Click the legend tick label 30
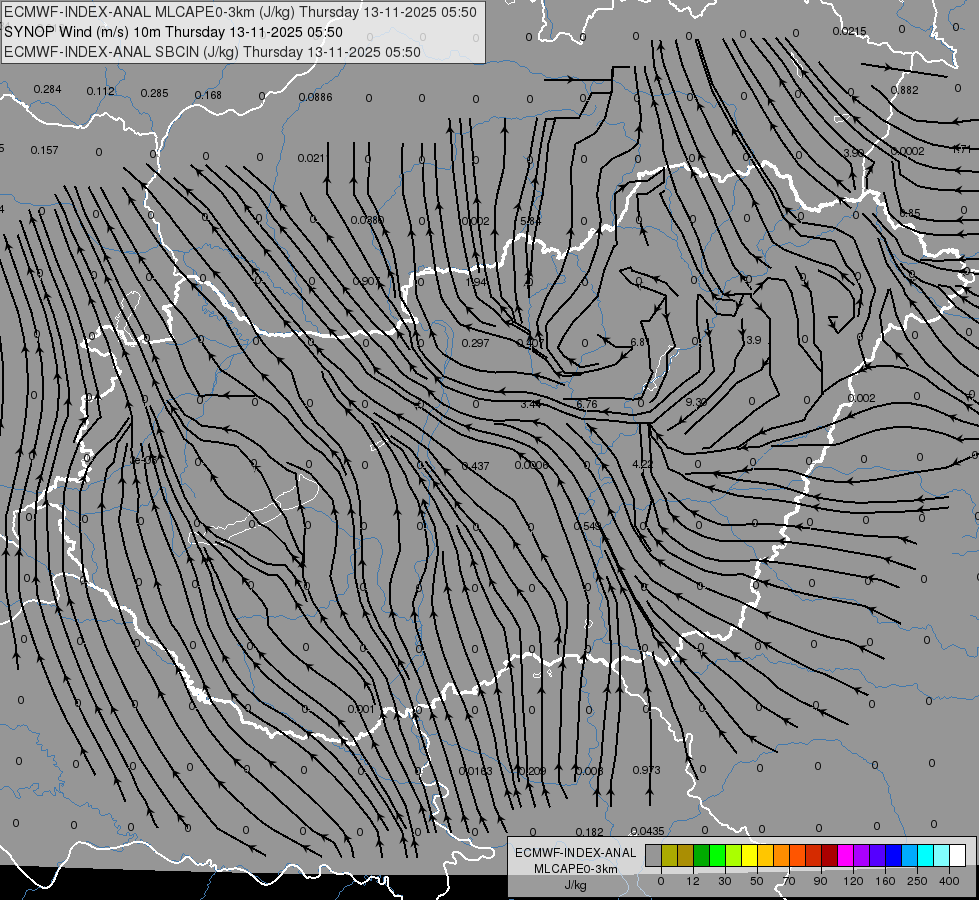The height and width of the screenshot is (900, 979). tap(725, 881)
